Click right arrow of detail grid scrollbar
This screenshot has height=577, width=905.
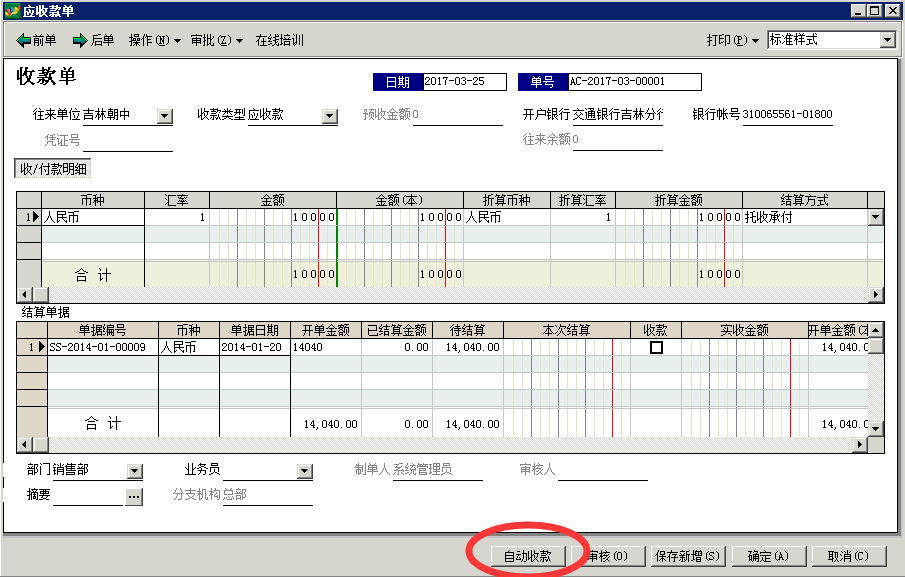pyautogui.click(x=876, y=294)
